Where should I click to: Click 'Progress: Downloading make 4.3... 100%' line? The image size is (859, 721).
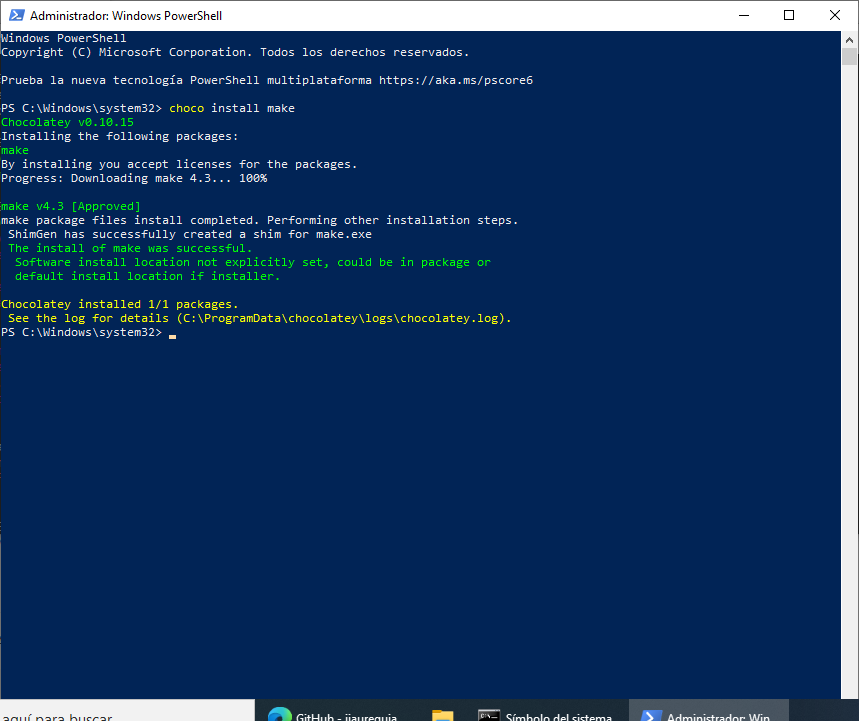point(134,178)
